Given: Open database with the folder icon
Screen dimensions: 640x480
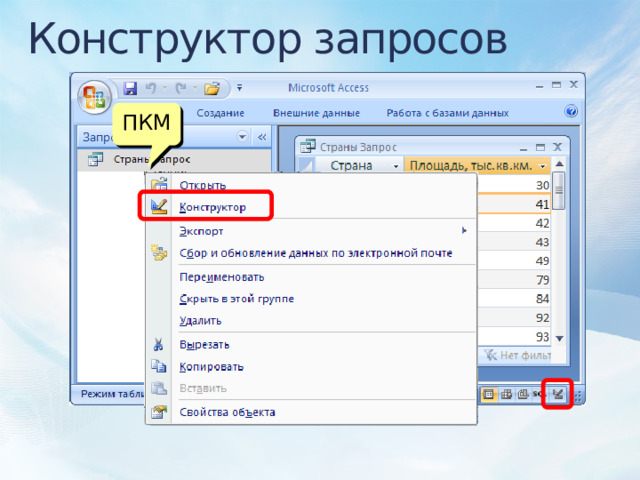Looking at the screenshot, I should (x=212, y=88).
